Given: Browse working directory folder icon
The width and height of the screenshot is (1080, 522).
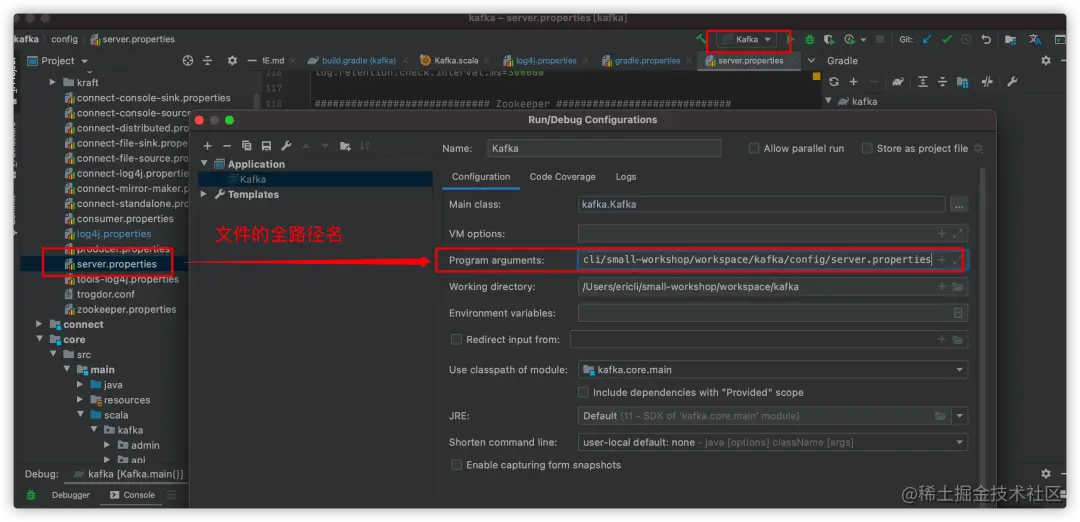Looking at the screenshot, I should [x=957, y=286].
